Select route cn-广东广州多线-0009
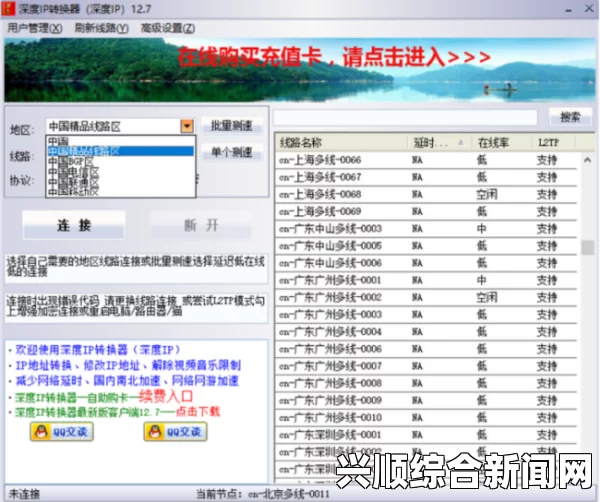 click(426, 401)
